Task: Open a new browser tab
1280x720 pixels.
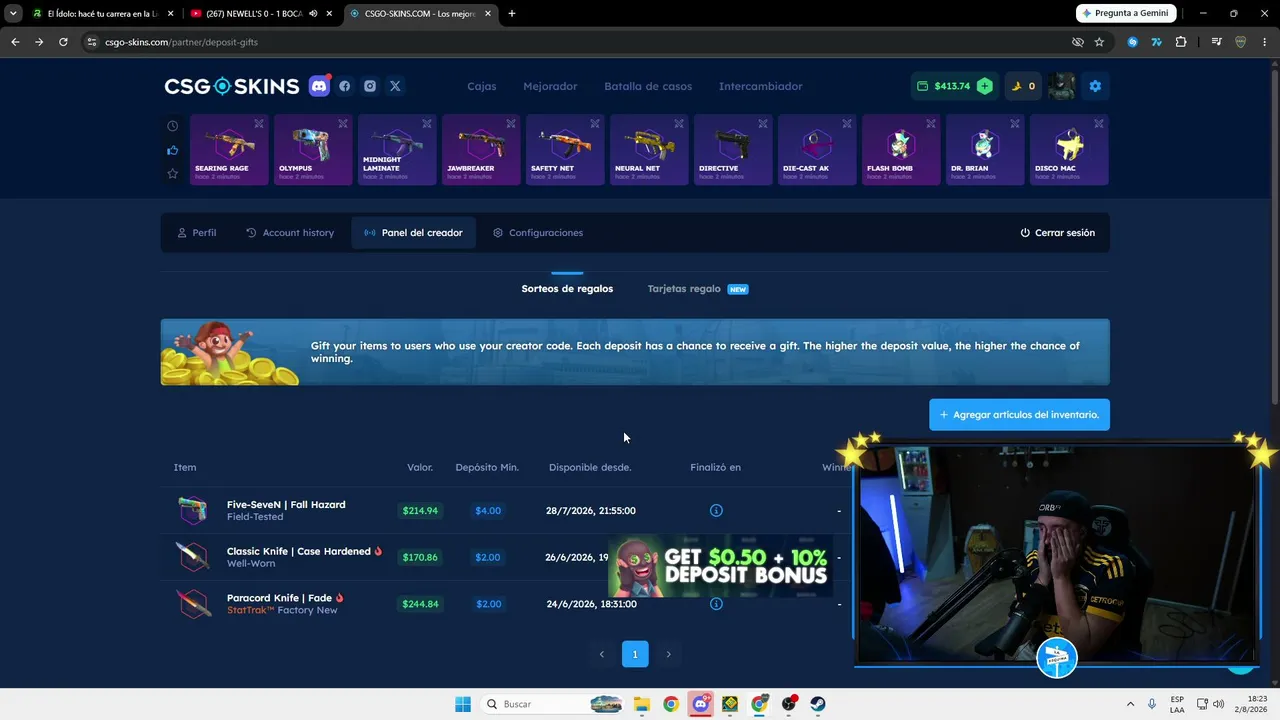Action: (x=512, y=13)
